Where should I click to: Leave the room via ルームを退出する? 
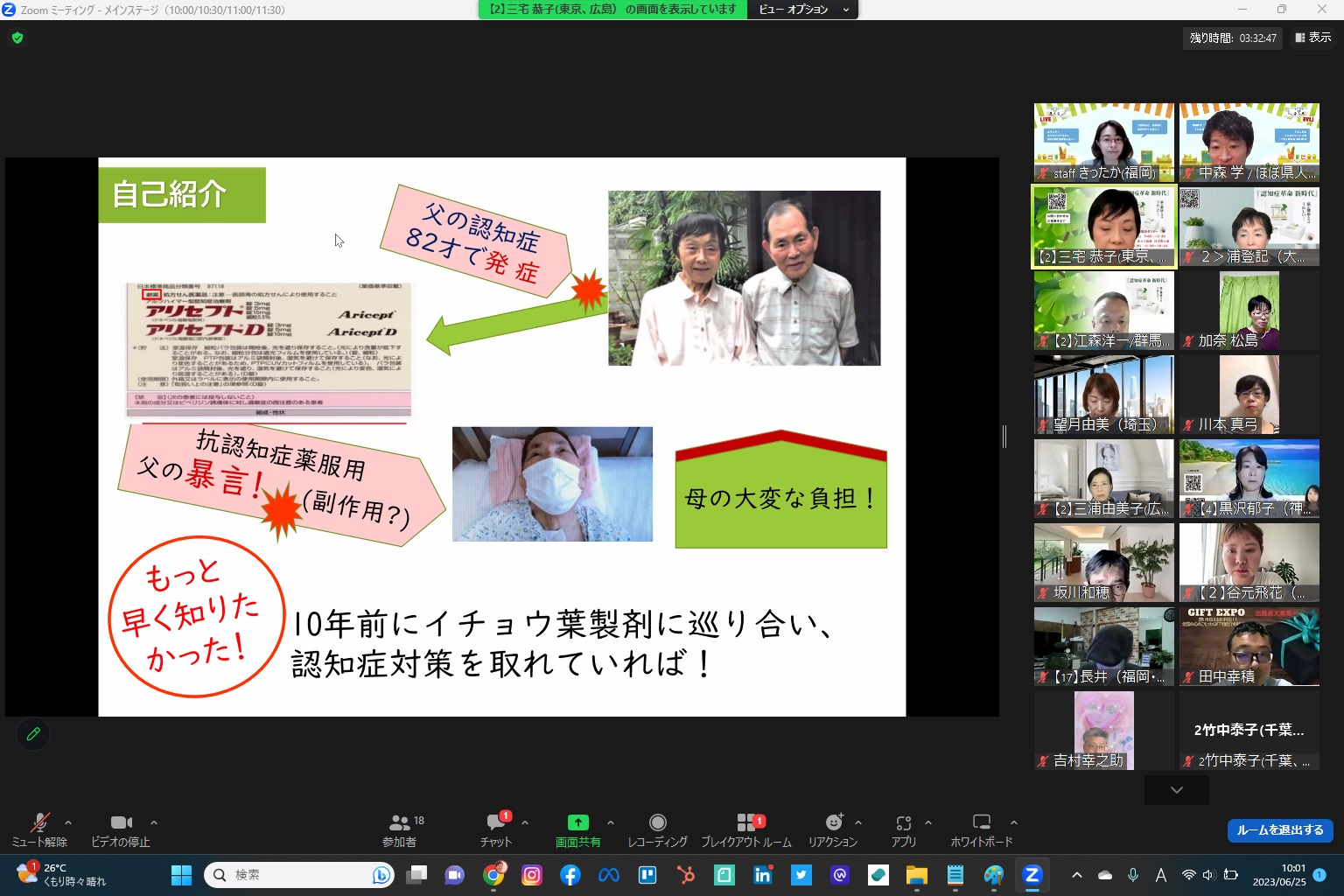pos(1279,829)
